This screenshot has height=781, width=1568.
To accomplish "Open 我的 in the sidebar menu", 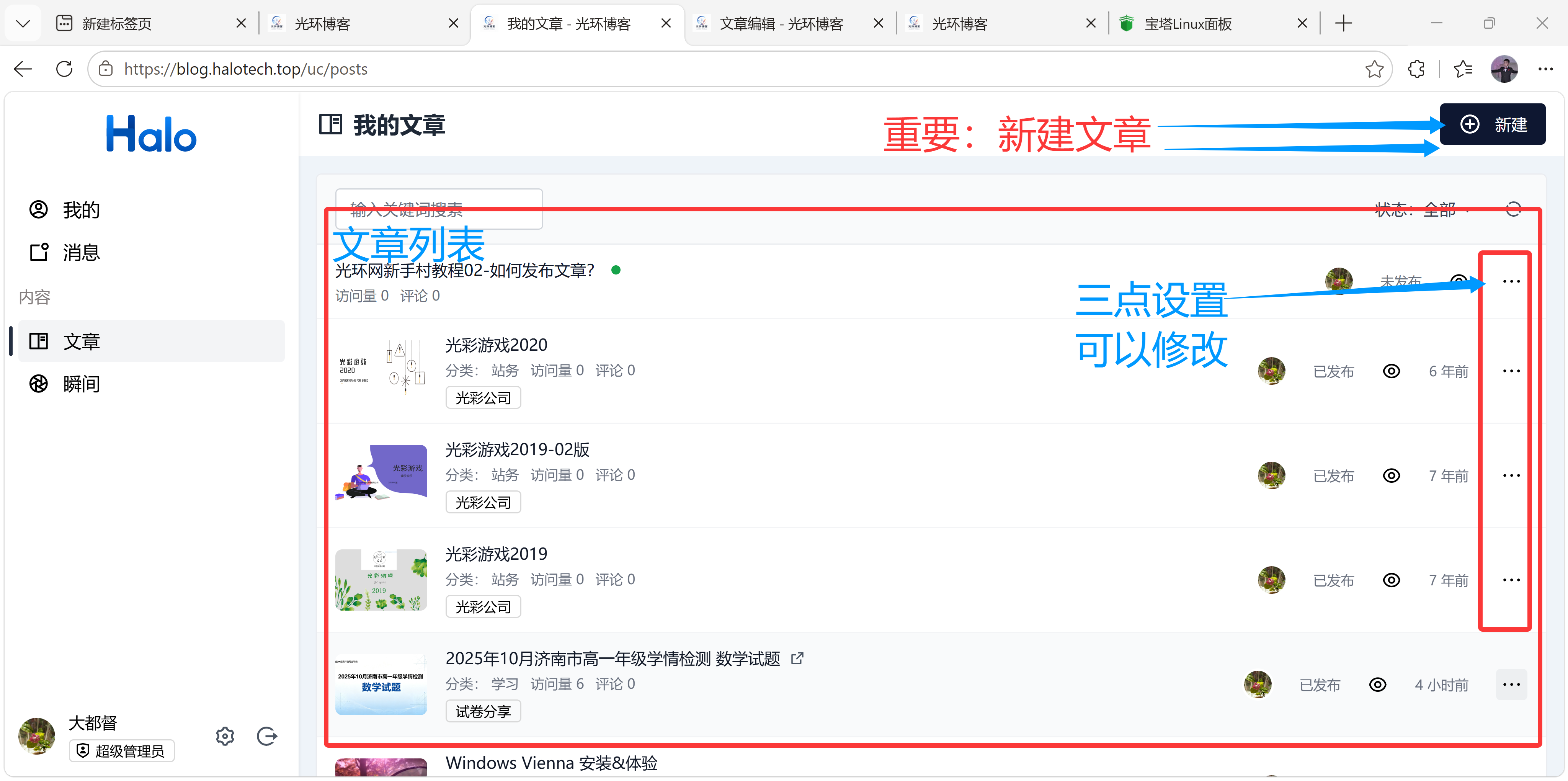I will (x=151, y=209).
